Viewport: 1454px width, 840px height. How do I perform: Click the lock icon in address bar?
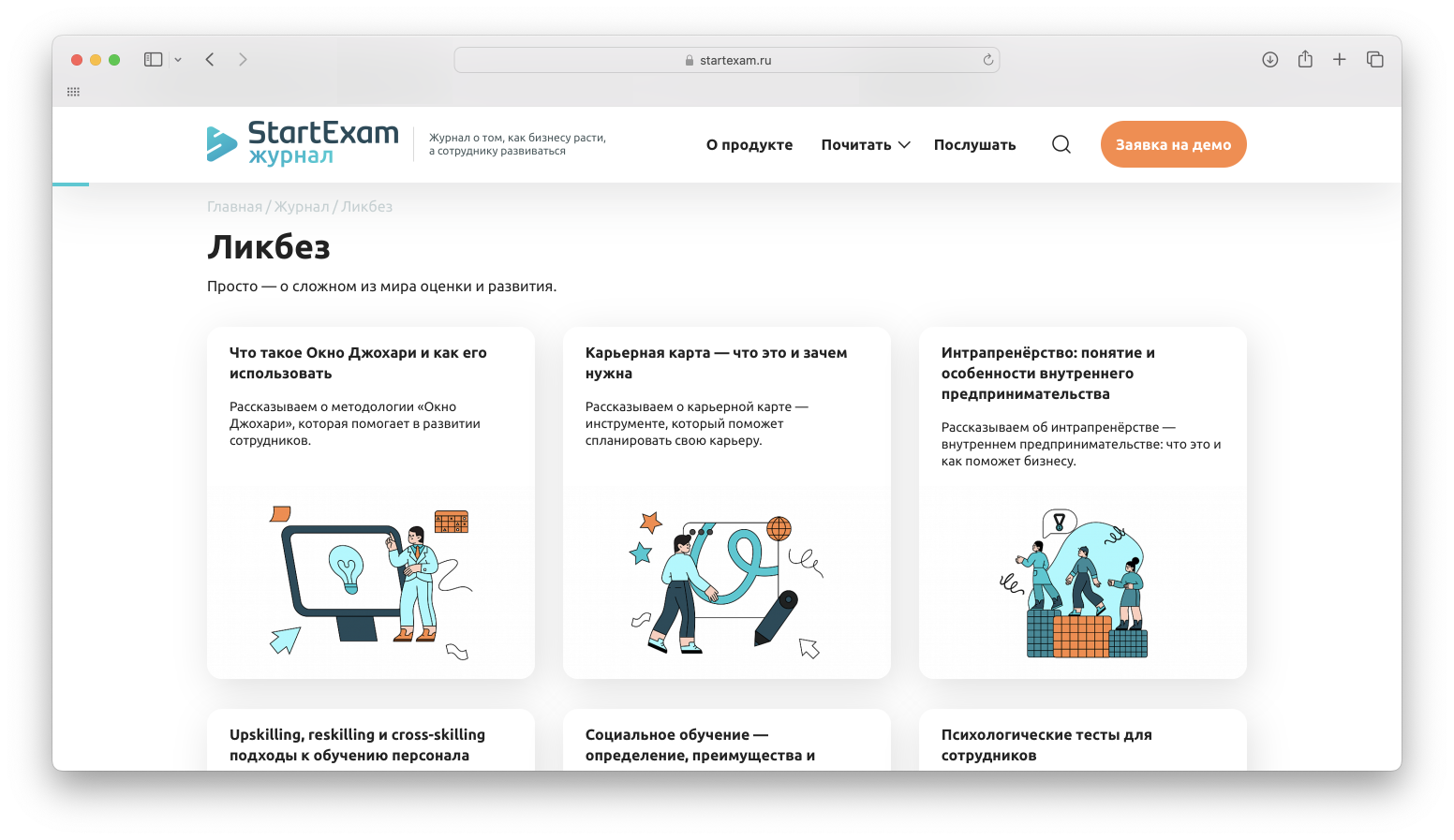pyautogui.click(x=690, y=60)
